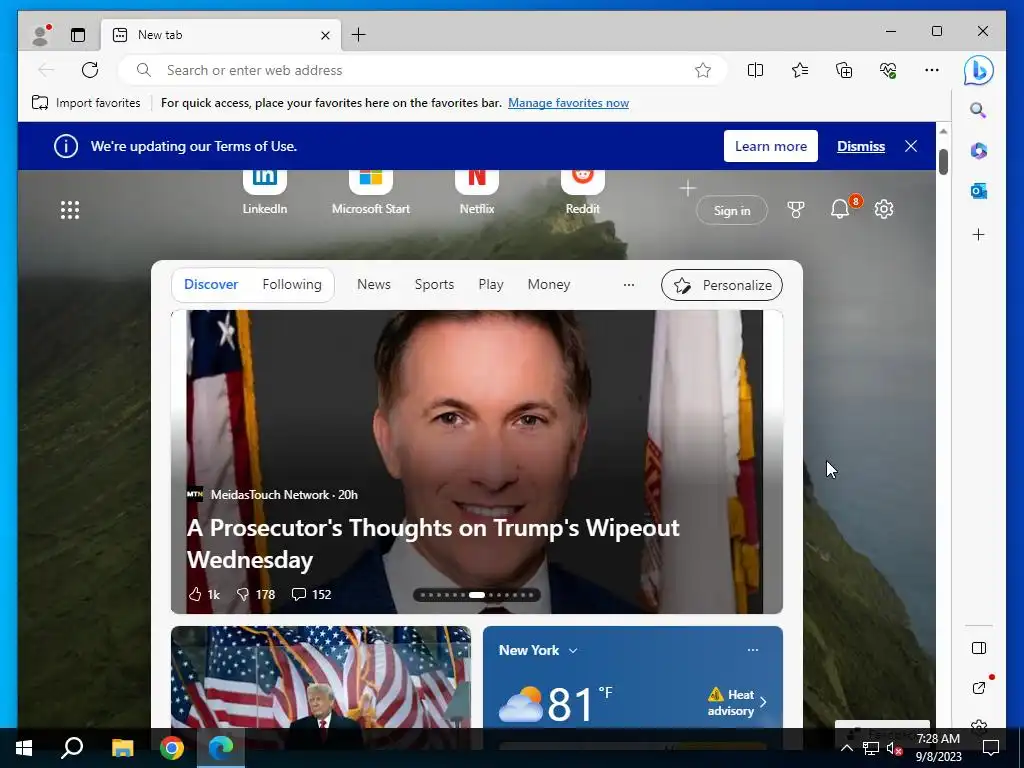Screen dimensions: 1024x768
Task: Click the carousel slide indicator dots
Action: (477, 595)
